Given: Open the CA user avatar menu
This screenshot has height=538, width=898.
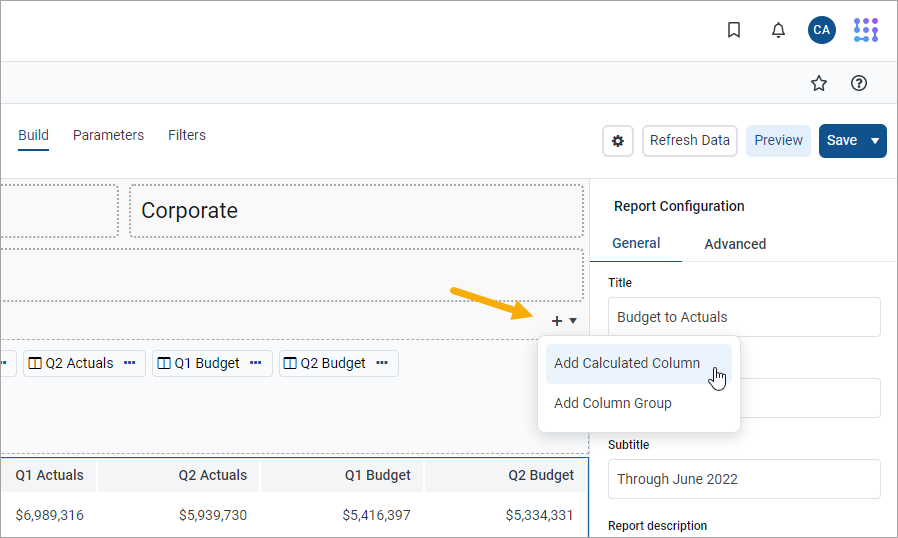Looking at the screenshot, I should (821, 30).
